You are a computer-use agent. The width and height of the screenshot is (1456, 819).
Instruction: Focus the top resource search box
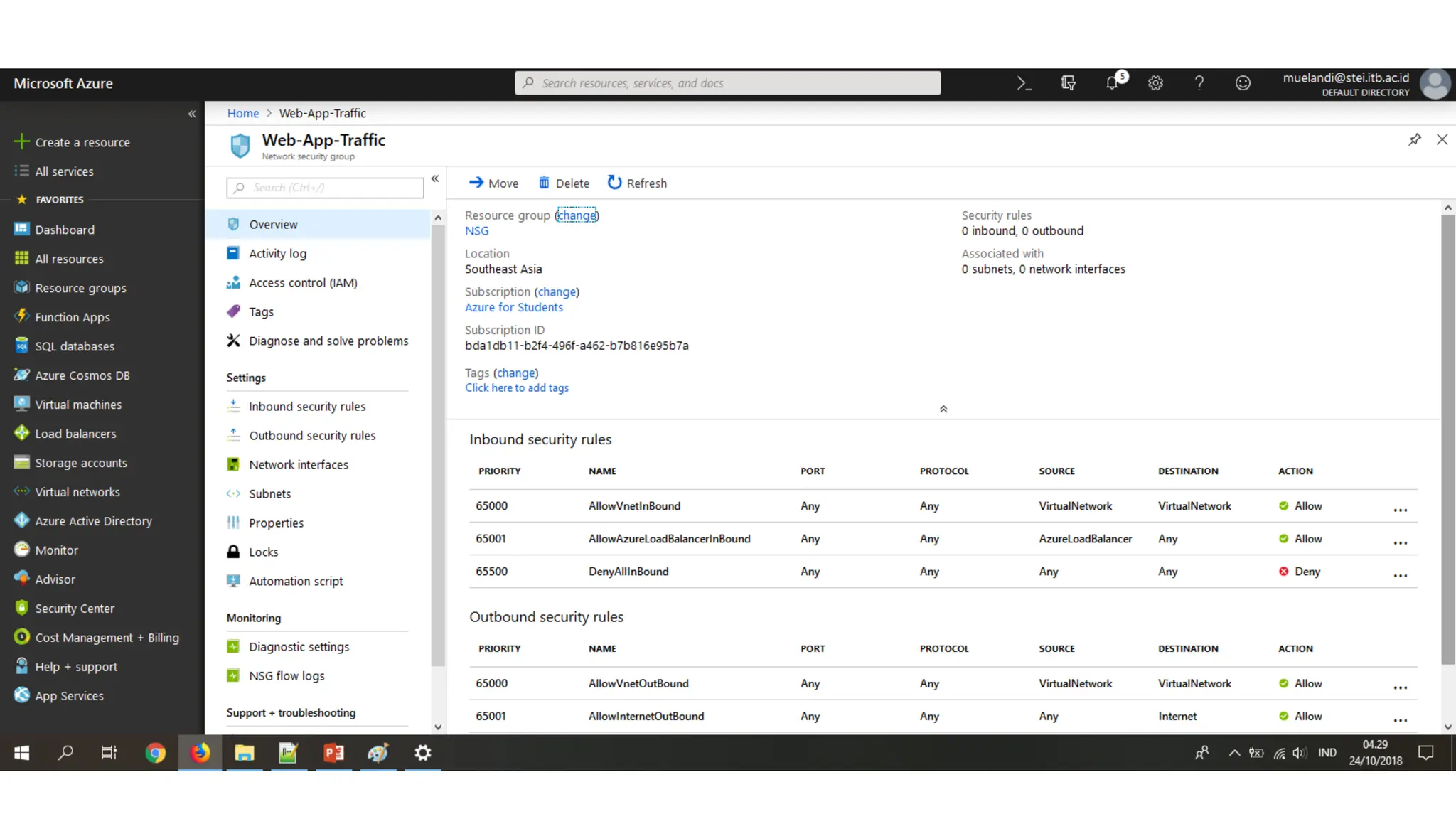(727, 83)
